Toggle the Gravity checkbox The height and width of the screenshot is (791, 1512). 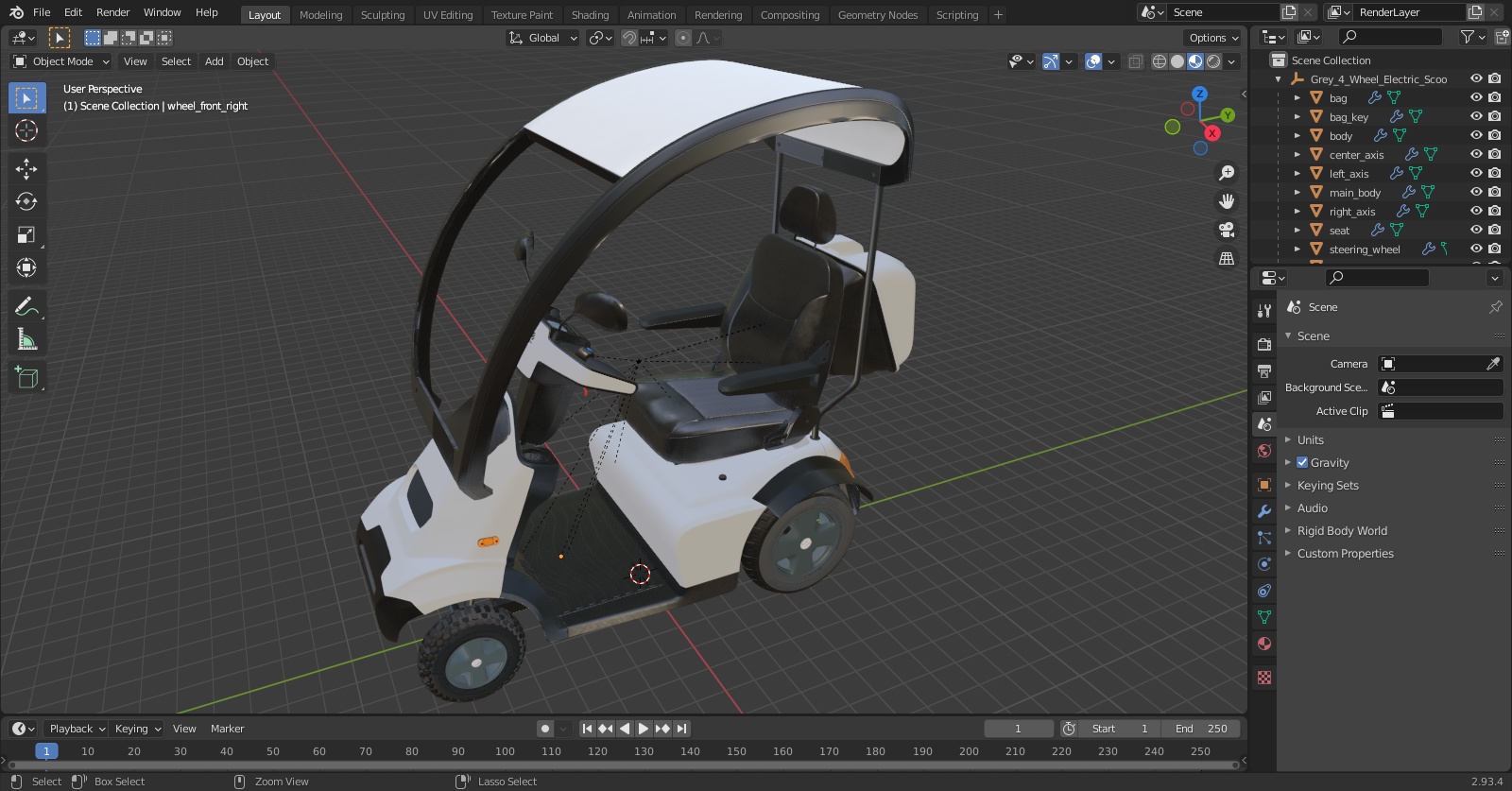[1302, 462]
